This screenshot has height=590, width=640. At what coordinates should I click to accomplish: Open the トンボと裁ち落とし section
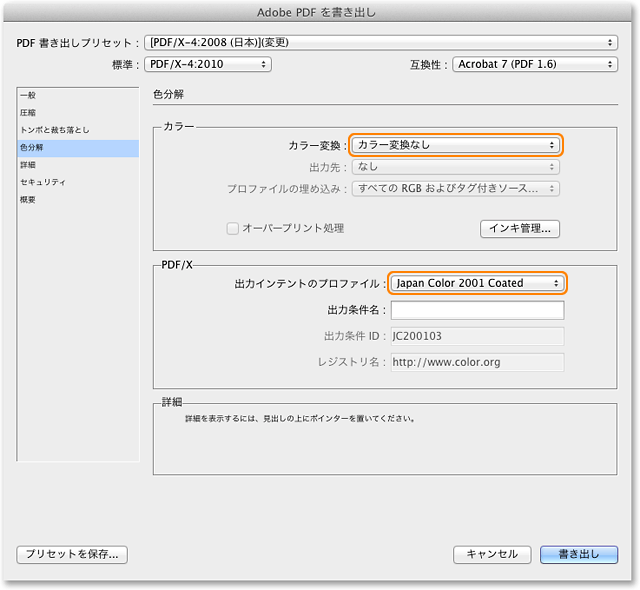pos(54,130)
